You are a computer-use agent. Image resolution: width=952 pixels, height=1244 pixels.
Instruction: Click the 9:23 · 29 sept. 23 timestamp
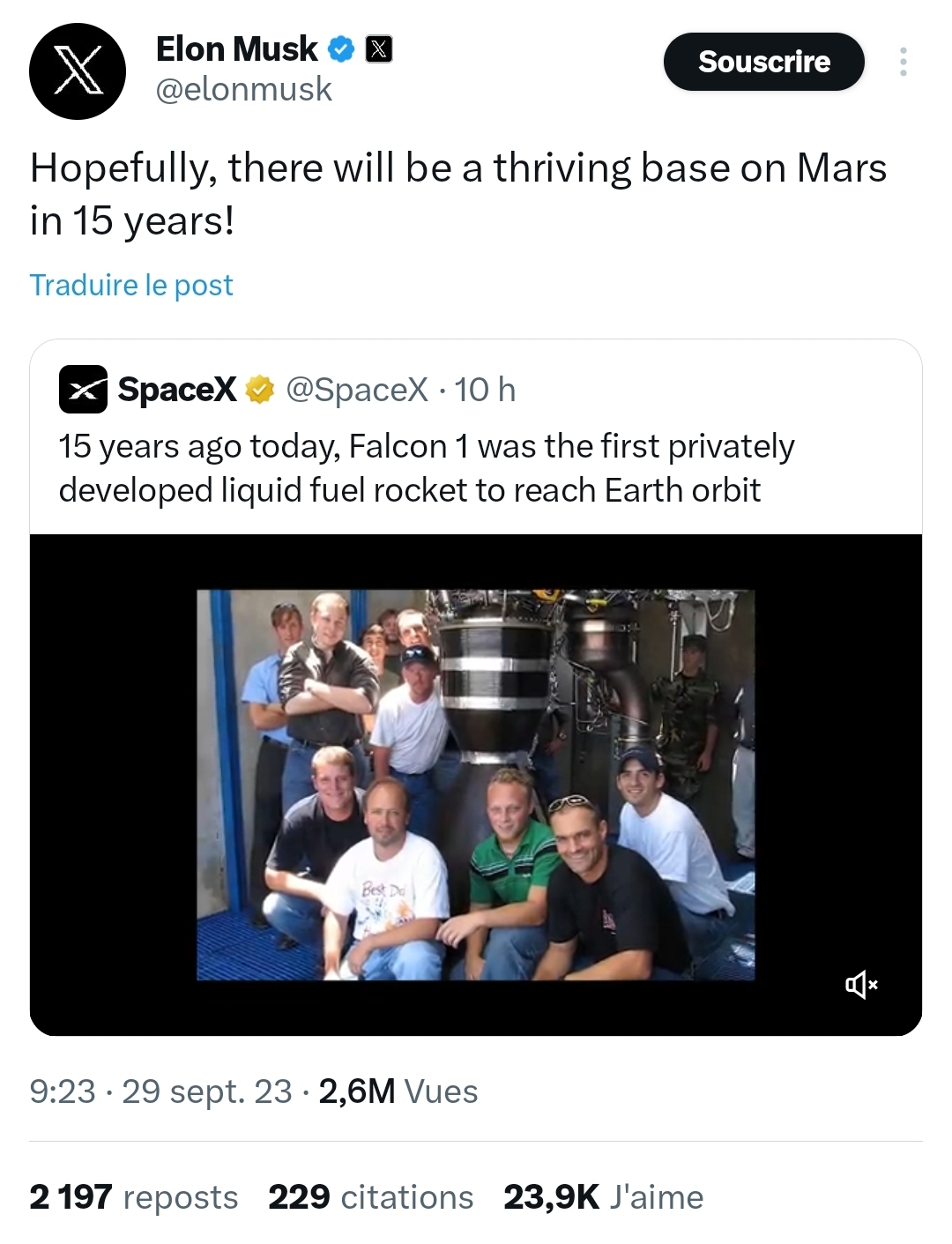160,1091
